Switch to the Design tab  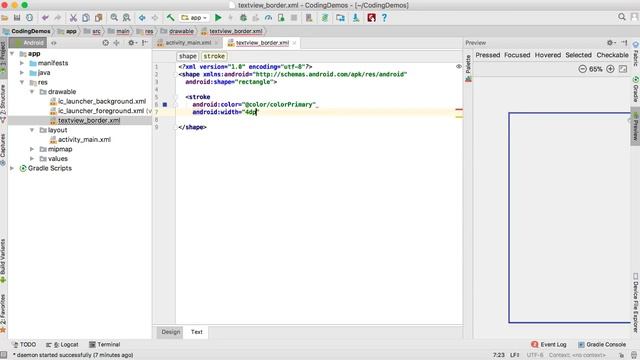point(171,332)
